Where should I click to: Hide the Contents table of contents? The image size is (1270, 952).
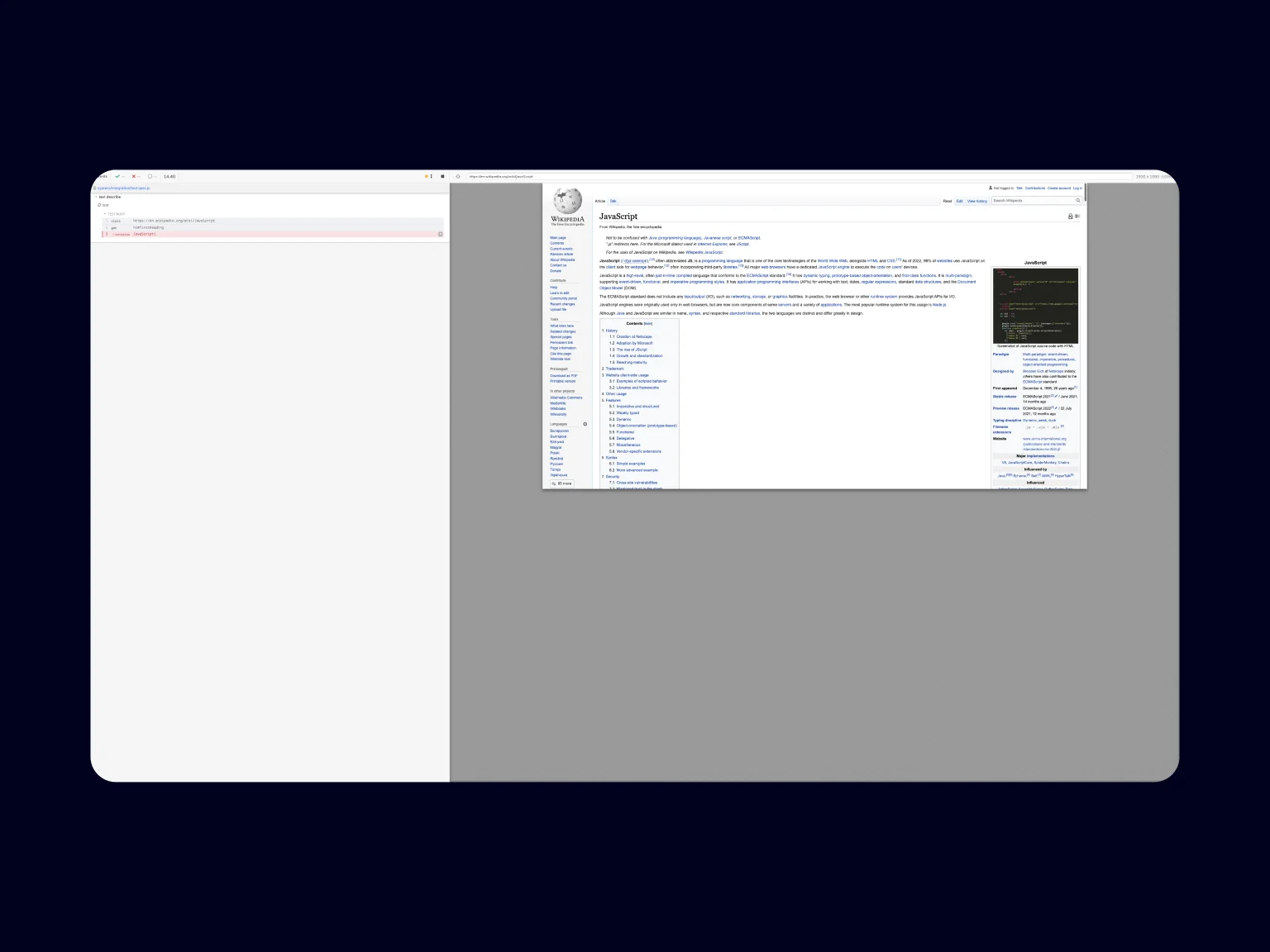click(x=648, y=323)
